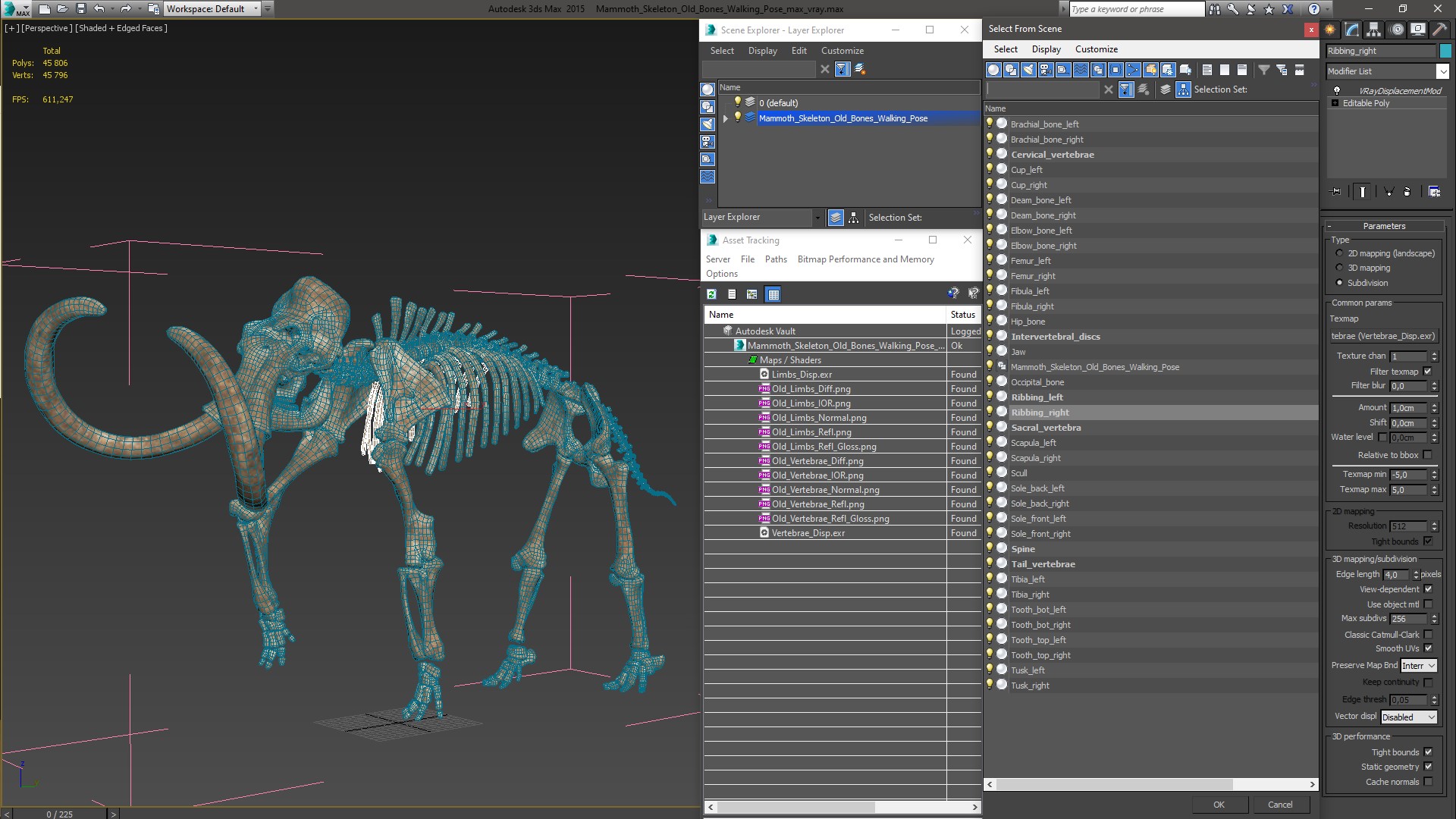Switch to the Display panel tab
The image size is (1456, 819).
[x=1418, y=30]
